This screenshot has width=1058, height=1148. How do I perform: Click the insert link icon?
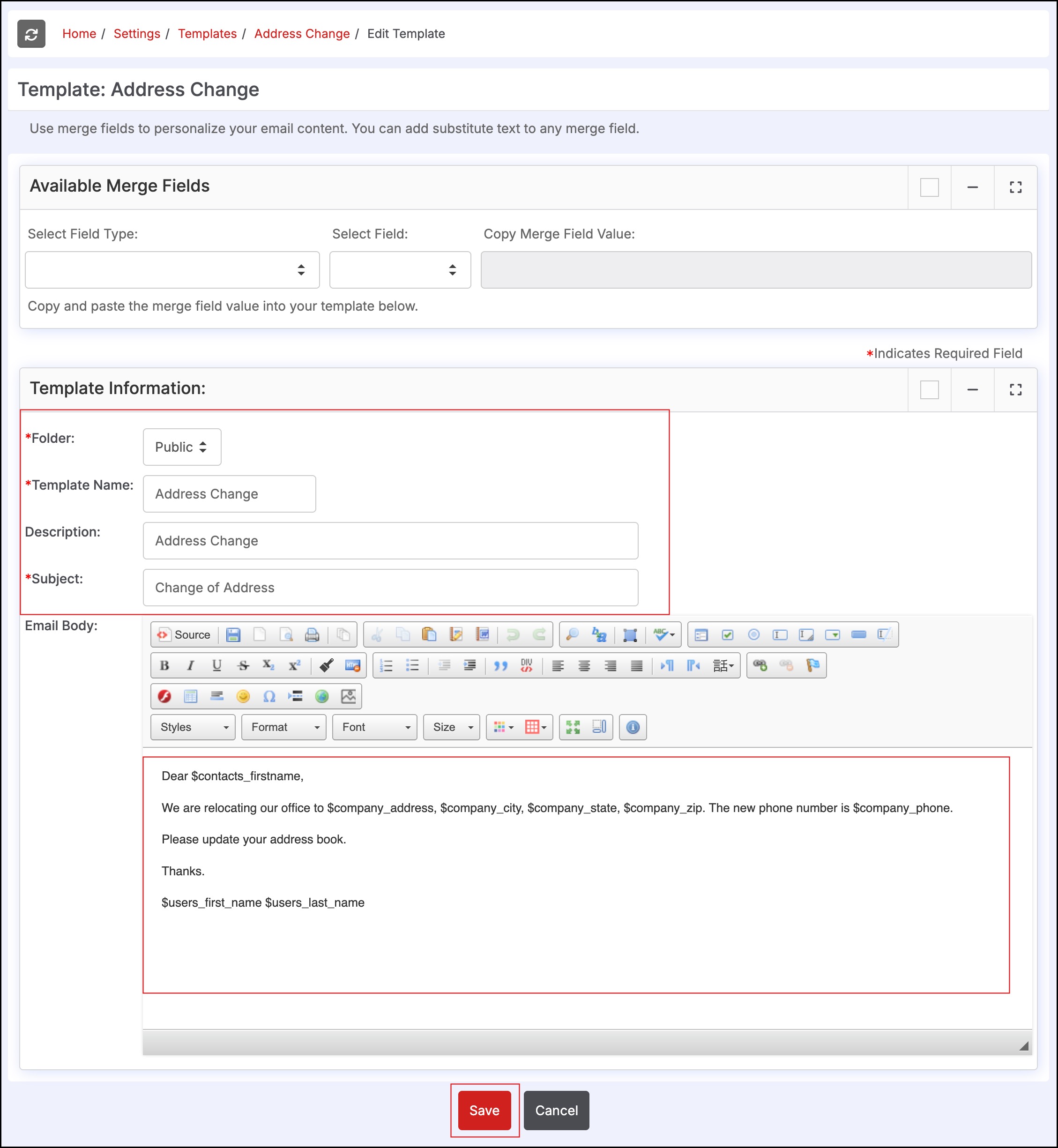(760, 665)
